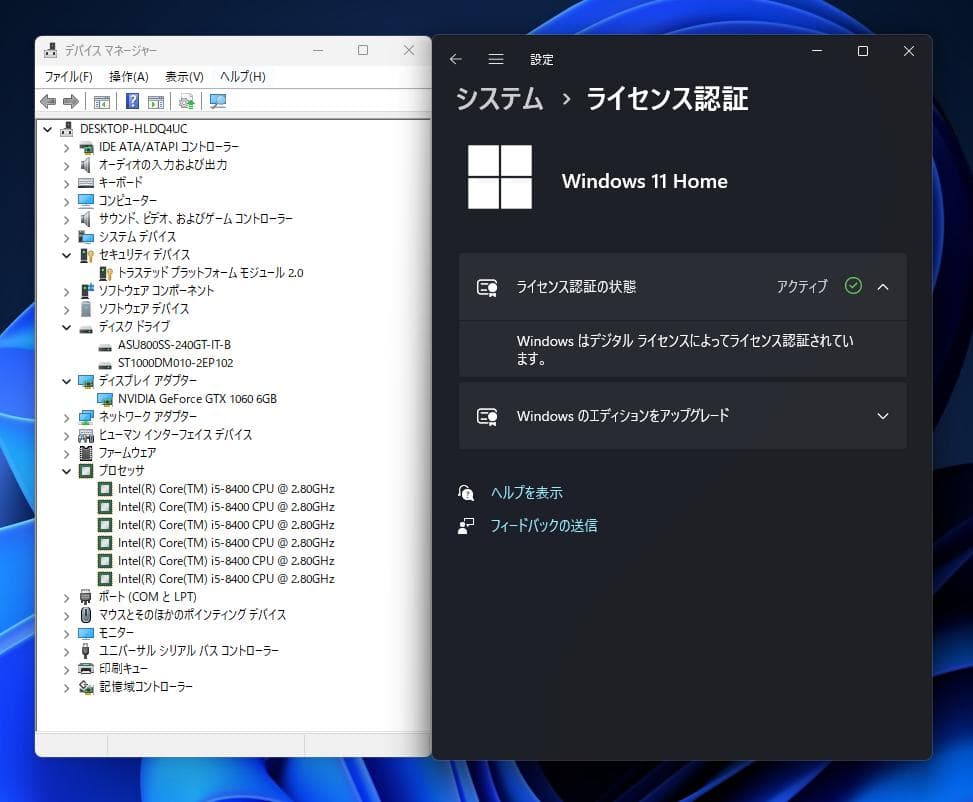This screenshot has width=973, height=802.
Task: Click the ヘルプを表示 link
Action: coord(527,492)
